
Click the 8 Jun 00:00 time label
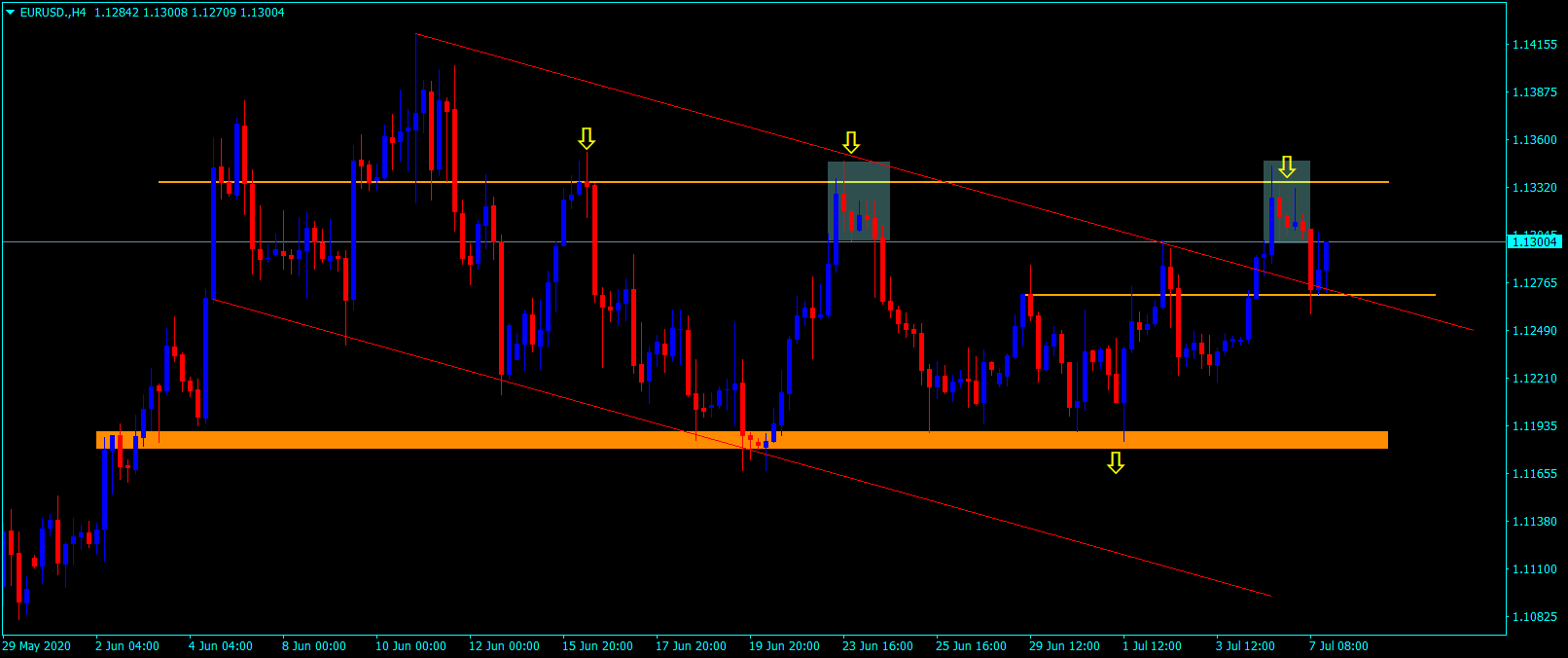click(314, 646)
